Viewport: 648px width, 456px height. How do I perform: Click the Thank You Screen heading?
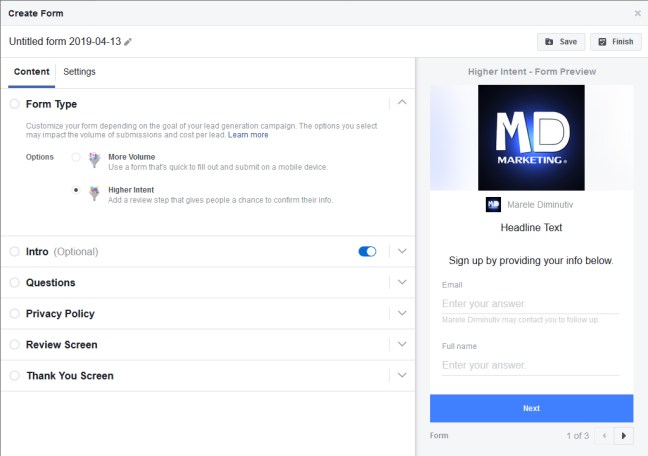[70, 376]
